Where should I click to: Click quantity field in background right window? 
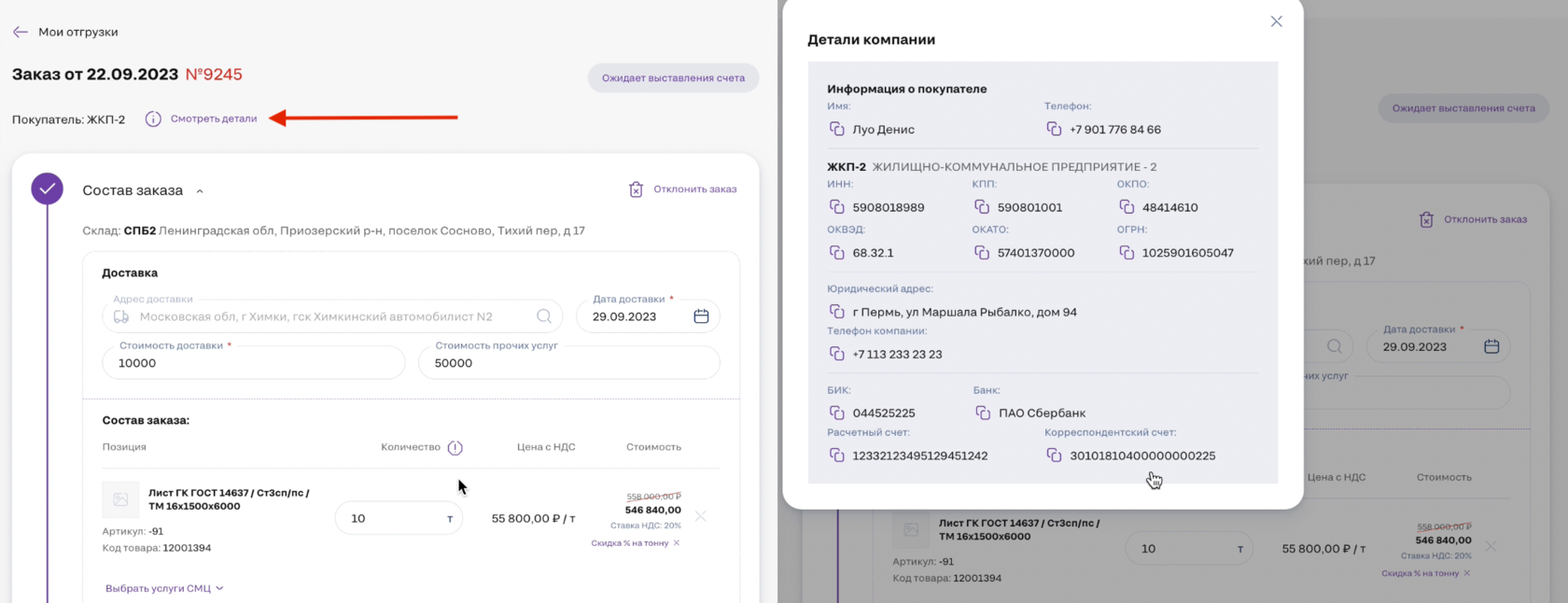(x=1189, y=548)
